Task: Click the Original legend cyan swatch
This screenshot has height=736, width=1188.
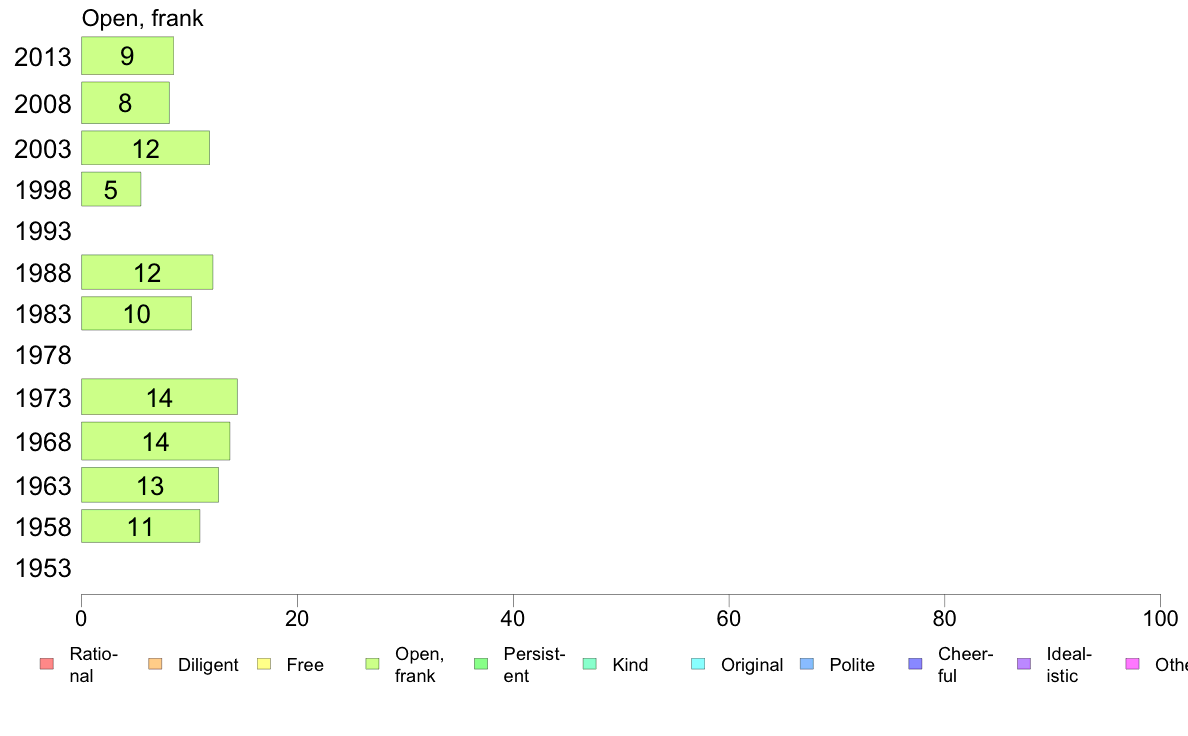Action: (699, 664)
